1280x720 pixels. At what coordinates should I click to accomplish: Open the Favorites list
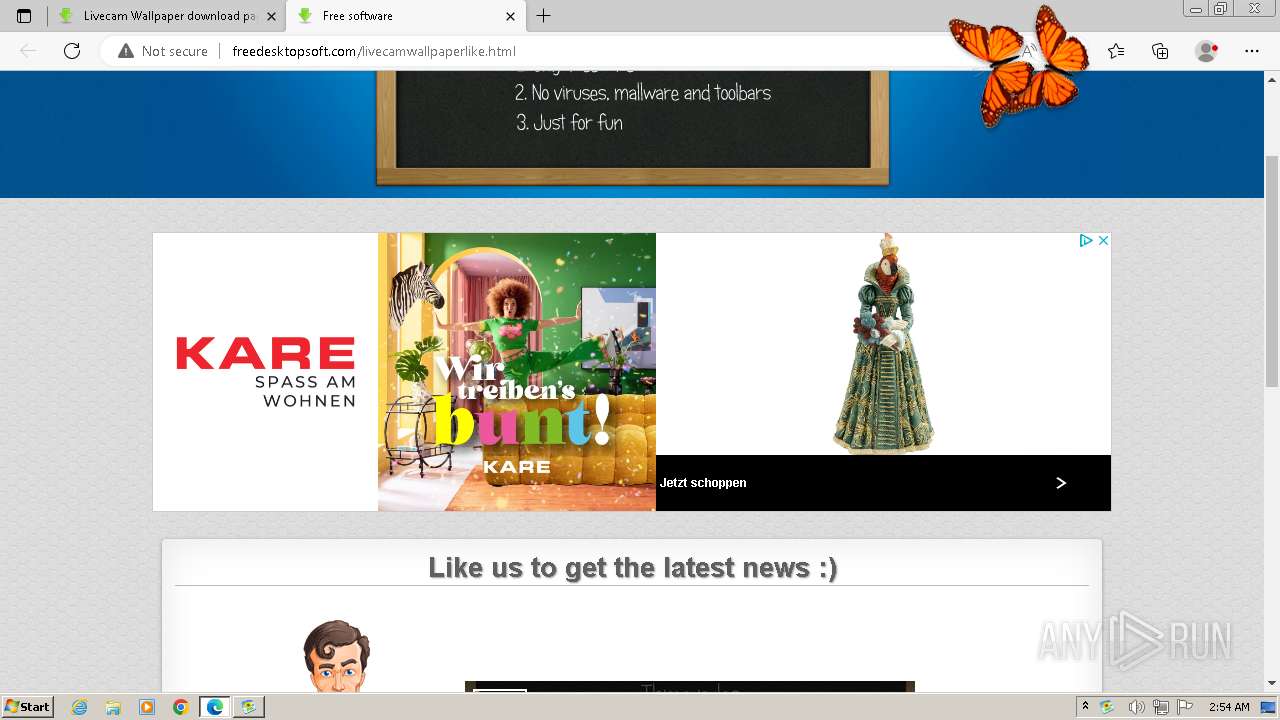[x=1116, y=51]
